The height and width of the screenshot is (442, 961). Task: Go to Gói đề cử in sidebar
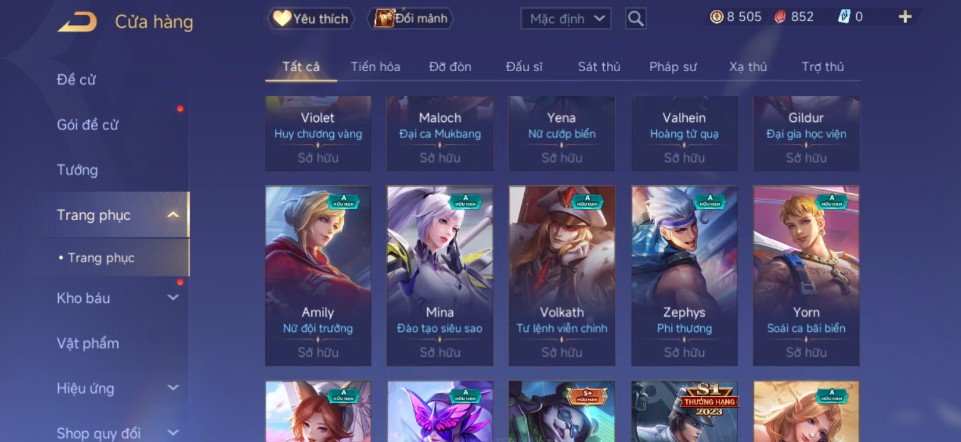point(87,125)
